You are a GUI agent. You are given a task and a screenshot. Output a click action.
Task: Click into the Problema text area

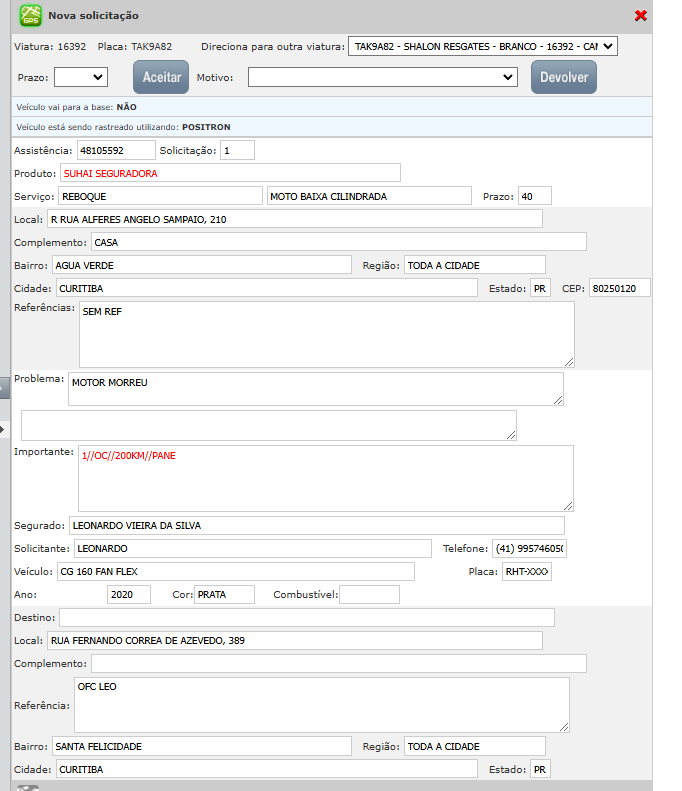[x=315, y=389]
